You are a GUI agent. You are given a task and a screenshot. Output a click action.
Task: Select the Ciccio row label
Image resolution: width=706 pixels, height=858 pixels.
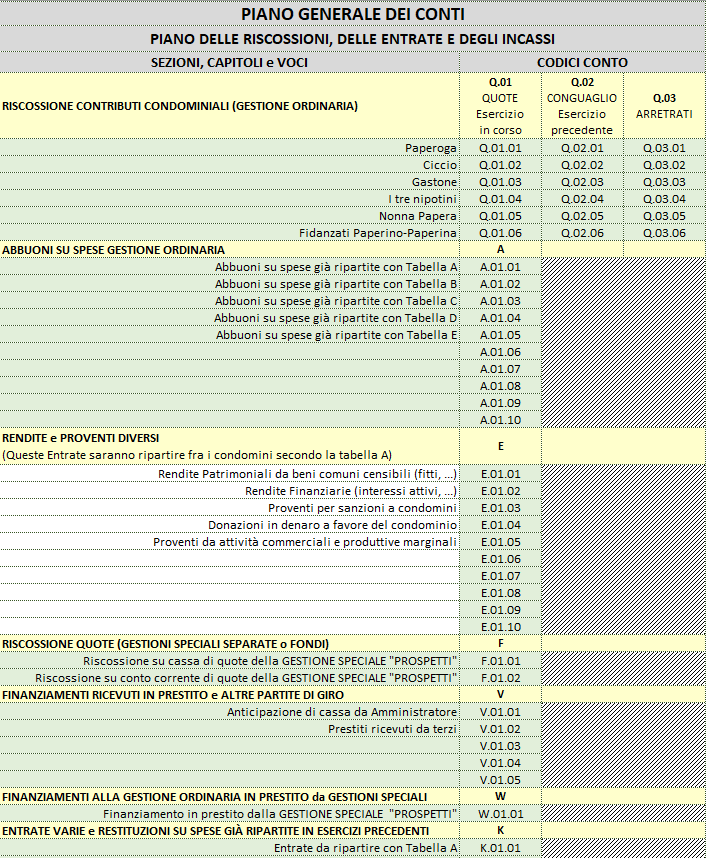(x=229, y=165)
